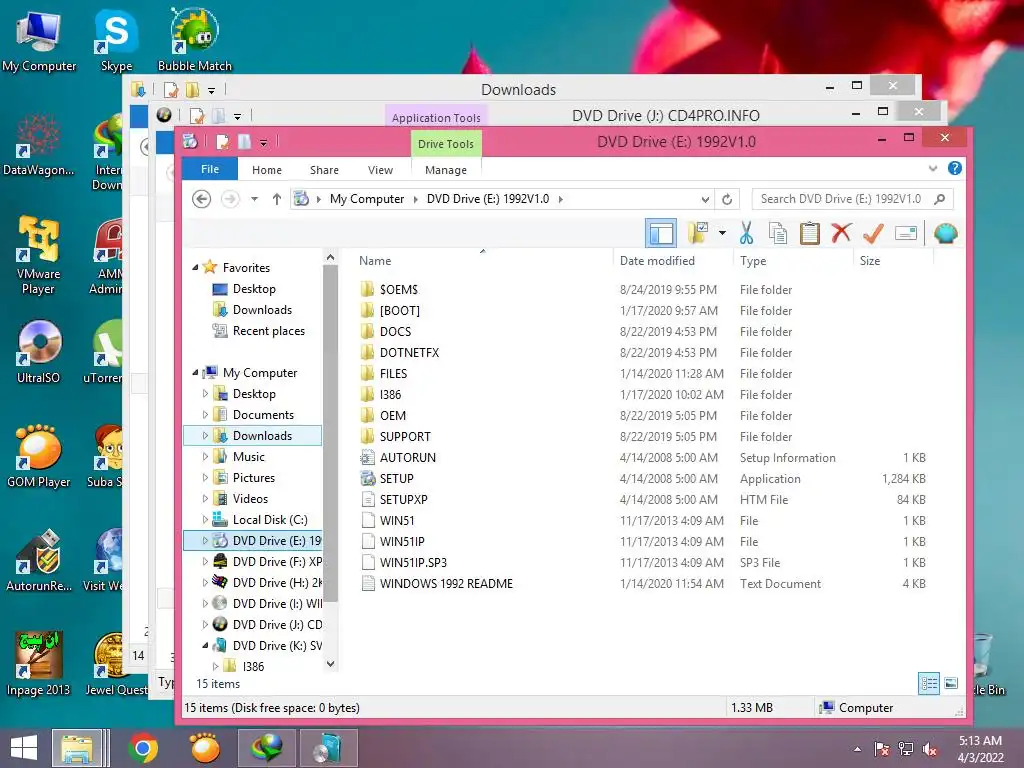This screenshot has width=1024, height=768.
Task: Click the Help question mark icon
Action: coord(955,168)
